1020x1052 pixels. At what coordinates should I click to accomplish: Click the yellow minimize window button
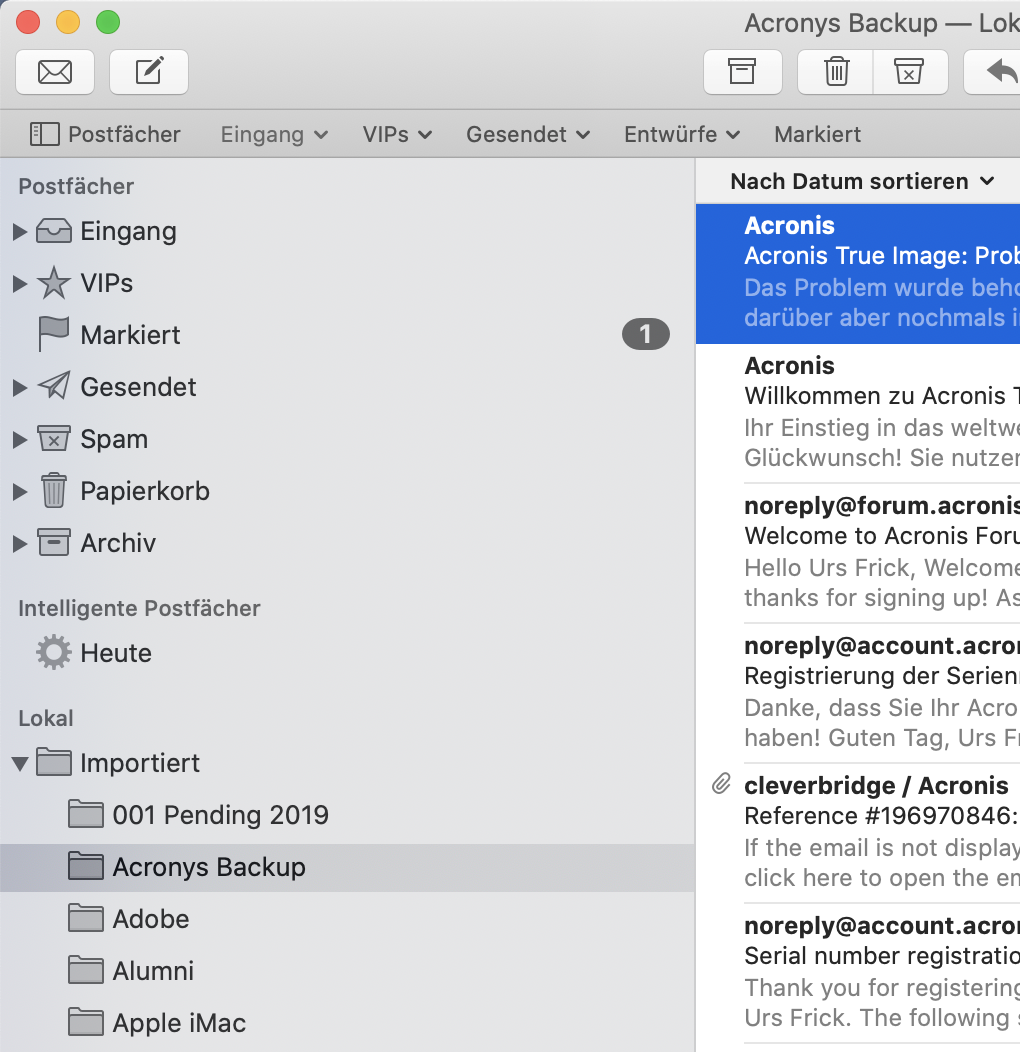pos(68,22)
